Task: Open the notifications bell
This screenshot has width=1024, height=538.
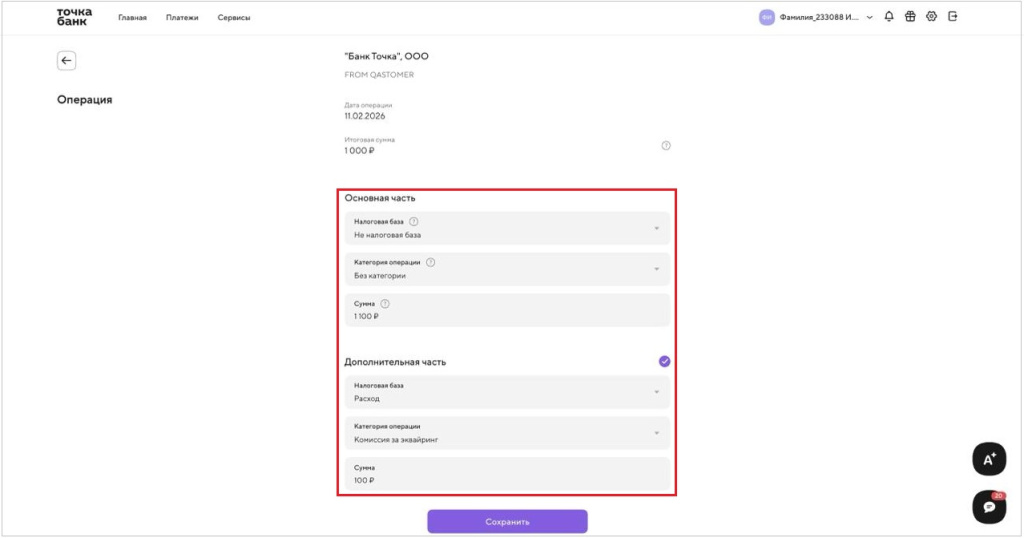Action: coord(889,17)
